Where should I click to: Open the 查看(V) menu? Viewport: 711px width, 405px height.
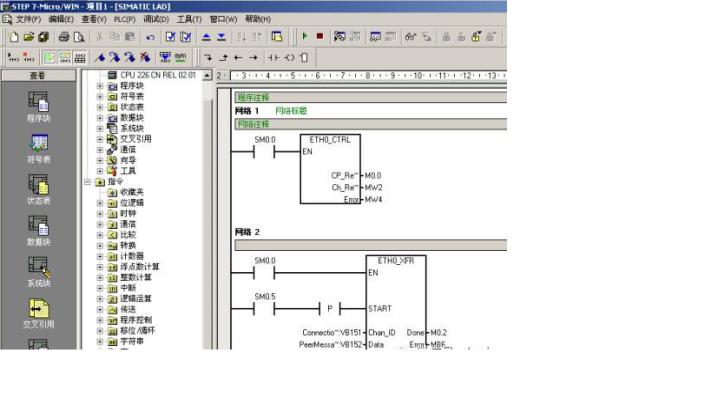click(93, 19)
